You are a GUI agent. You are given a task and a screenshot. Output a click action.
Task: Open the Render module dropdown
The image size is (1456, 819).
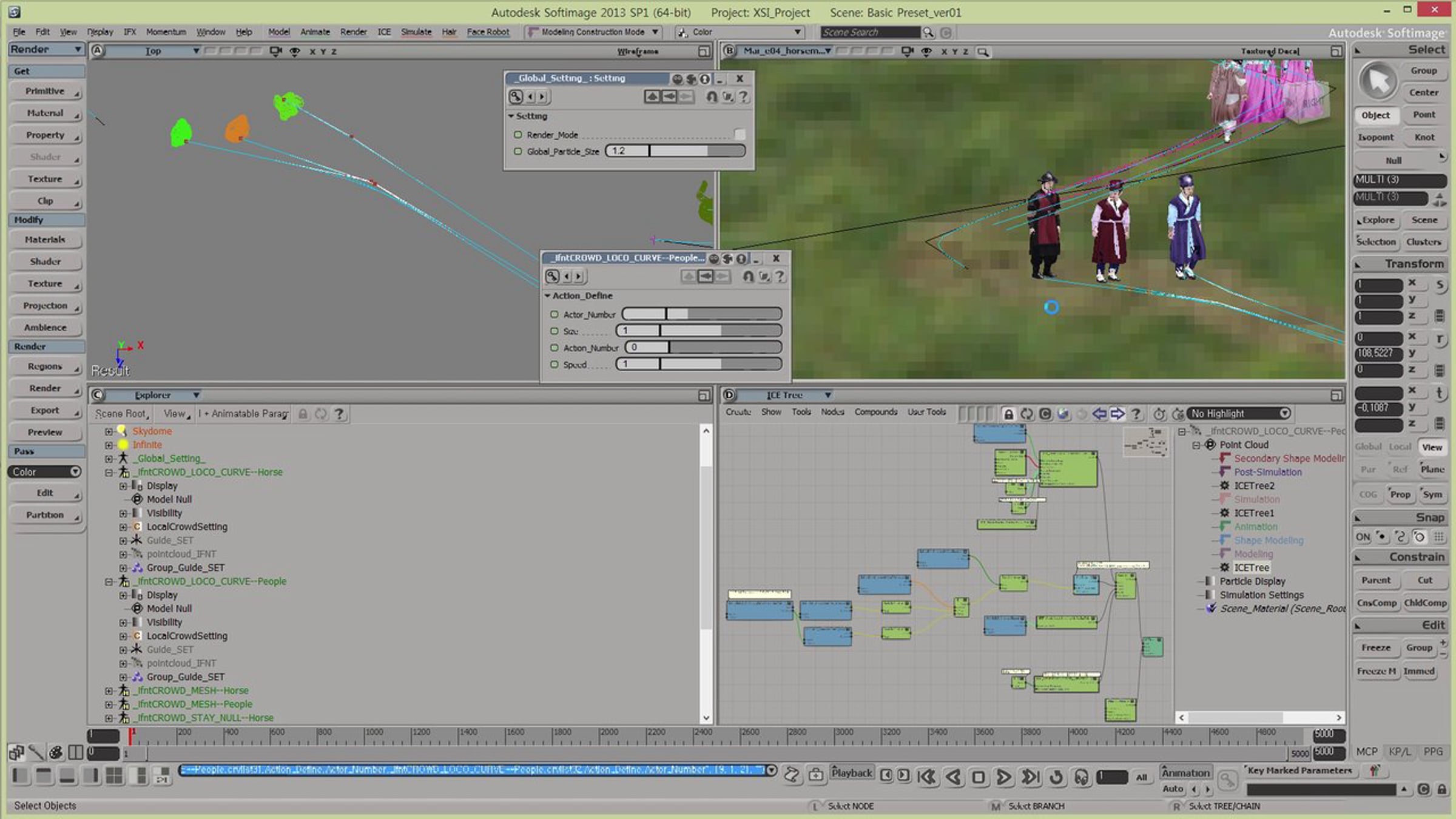[x=45, y=50]
